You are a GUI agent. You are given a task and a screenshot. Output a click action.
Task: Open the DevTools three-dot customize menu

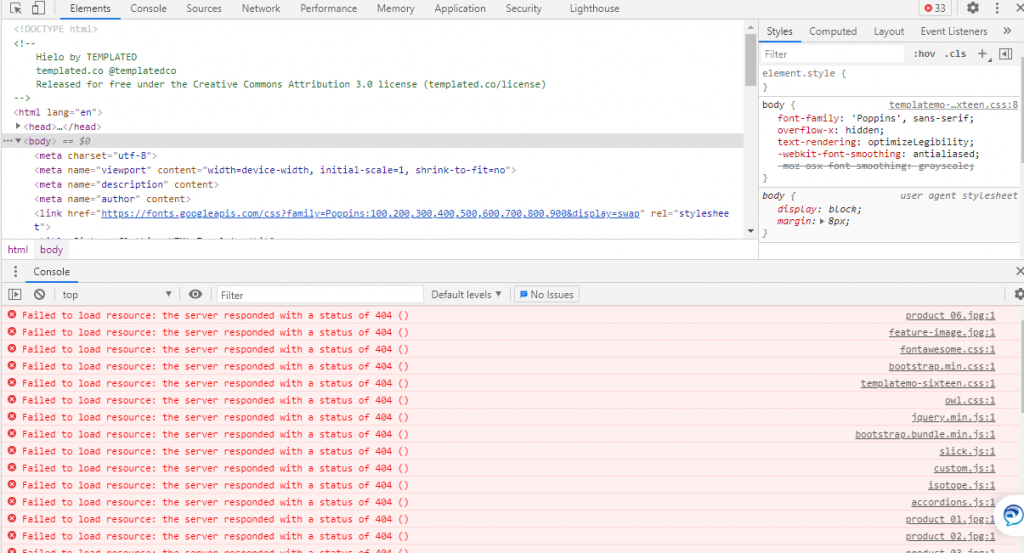pos(997,8)
